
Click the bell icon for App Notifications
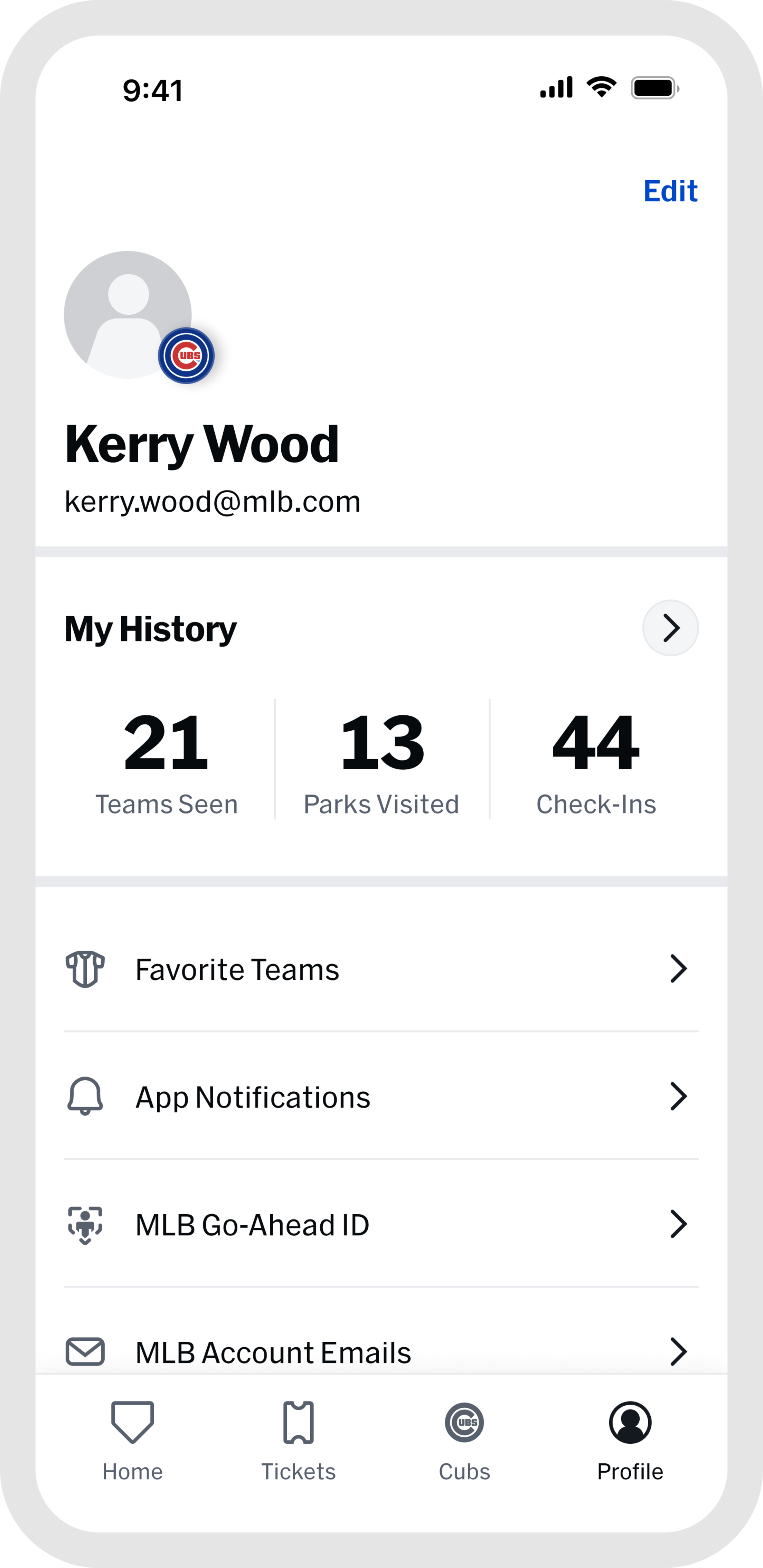(x=85, y=1096)
